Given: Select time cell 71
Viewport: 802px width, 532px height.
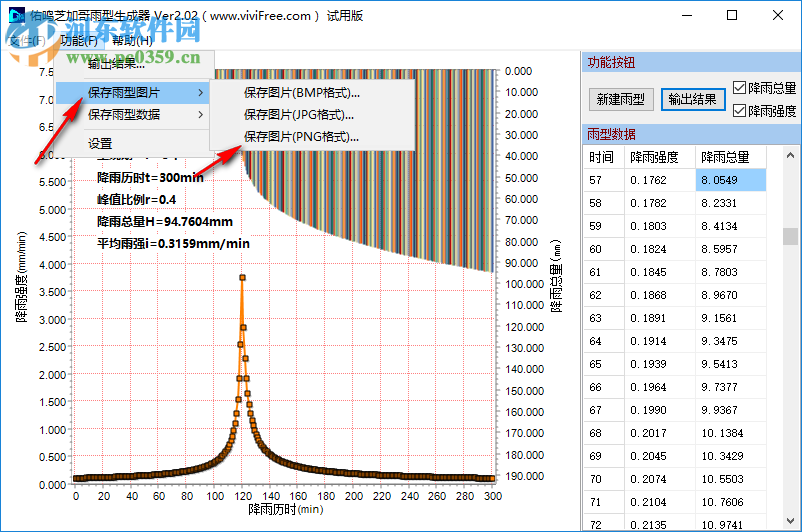Looking at the screenshot, I should [604, 502].
